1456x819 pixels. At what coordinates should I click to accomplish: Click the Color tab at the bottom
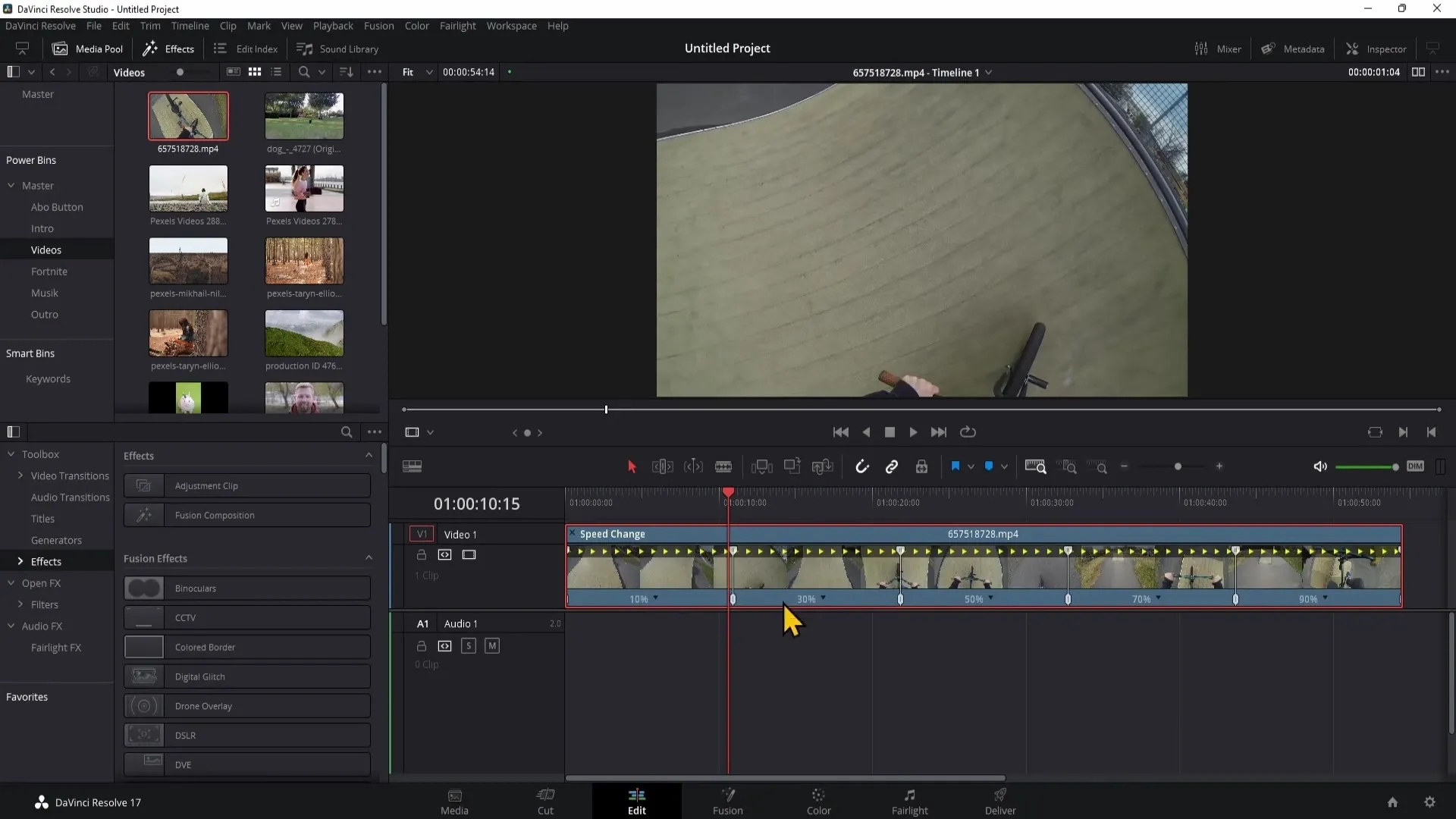click(x=818, y=800)
